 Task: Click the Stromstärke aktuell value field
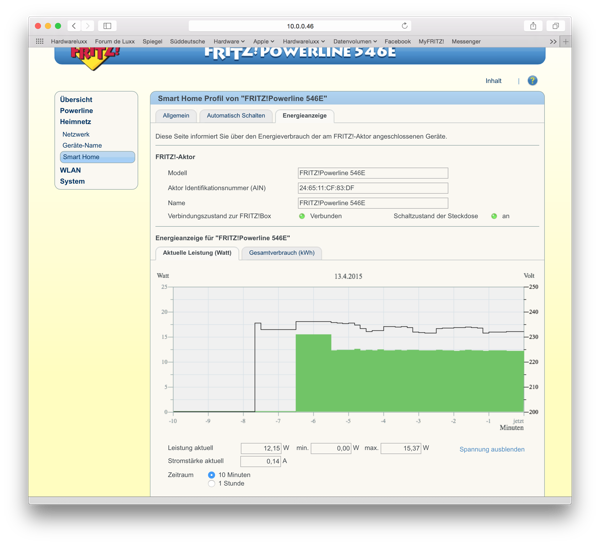261,461
